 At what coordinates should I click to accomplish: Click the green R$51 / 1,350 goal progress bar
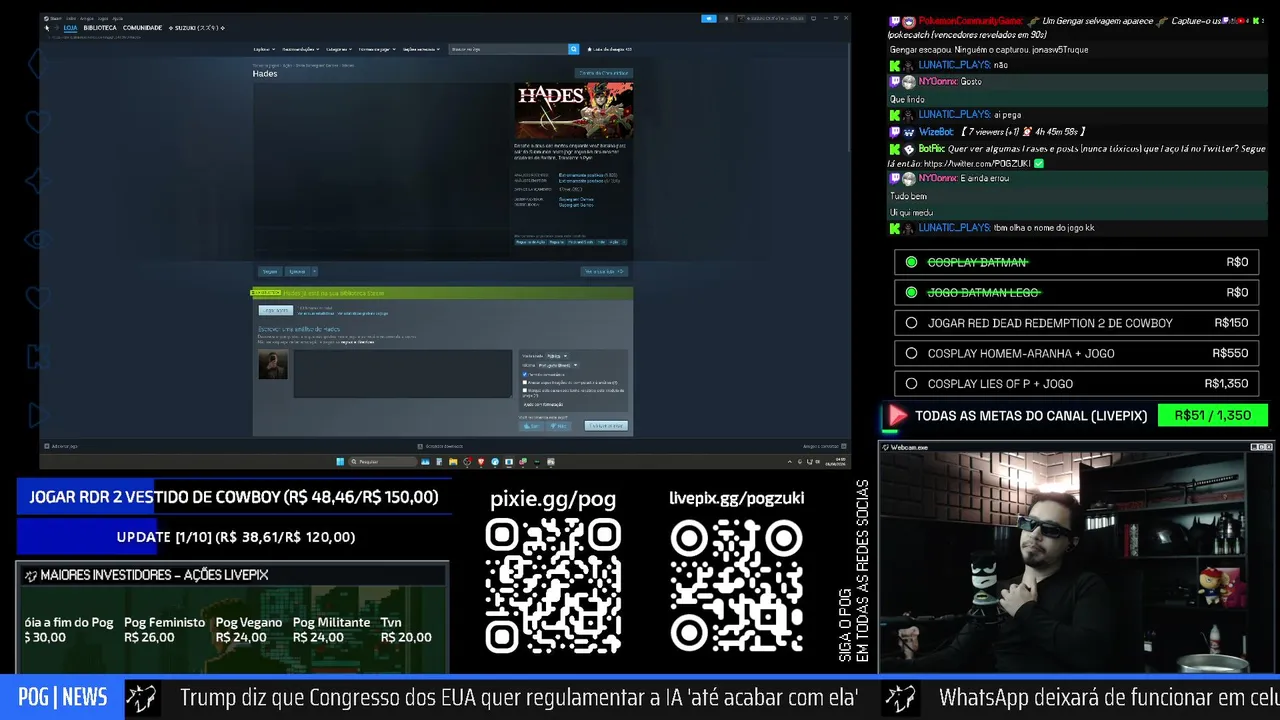(1212, 416)
